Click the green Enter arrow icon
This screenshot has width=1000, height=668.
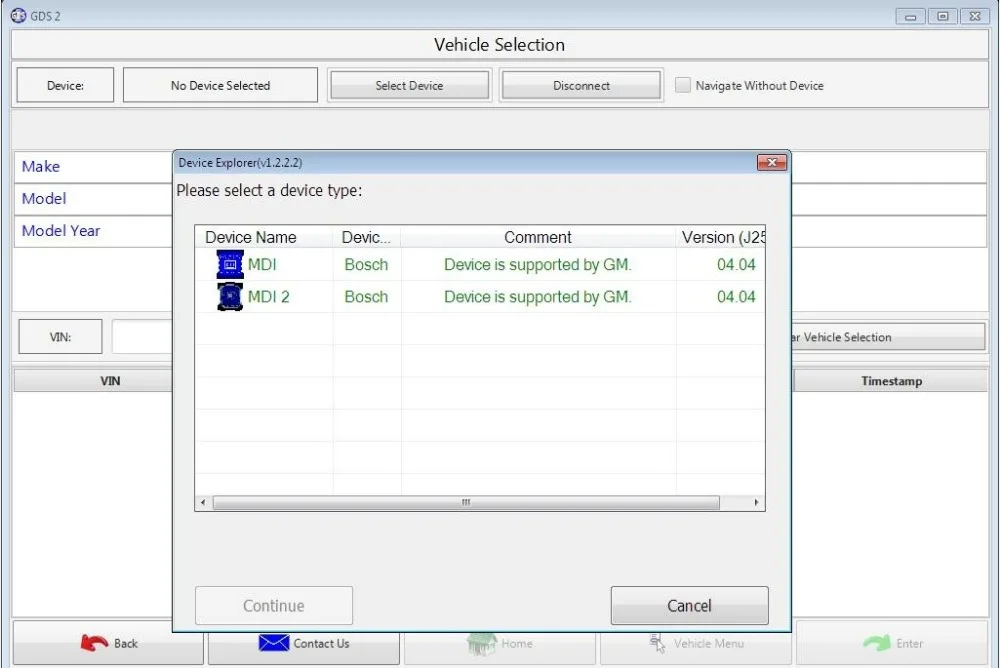(x=876, y=642)
